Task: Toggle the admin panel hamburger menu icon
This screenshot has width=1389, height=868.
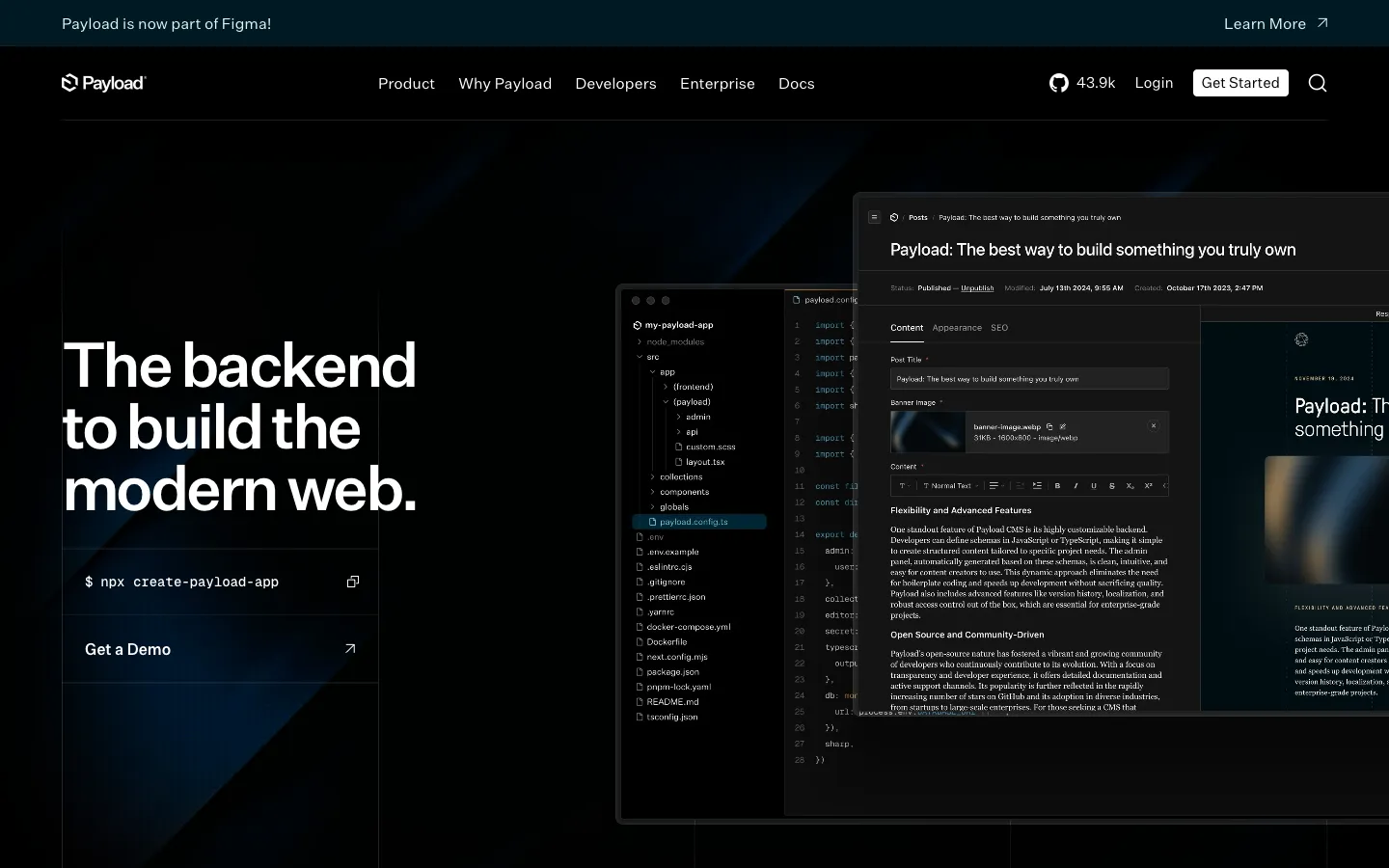Action: coord(875,217)
